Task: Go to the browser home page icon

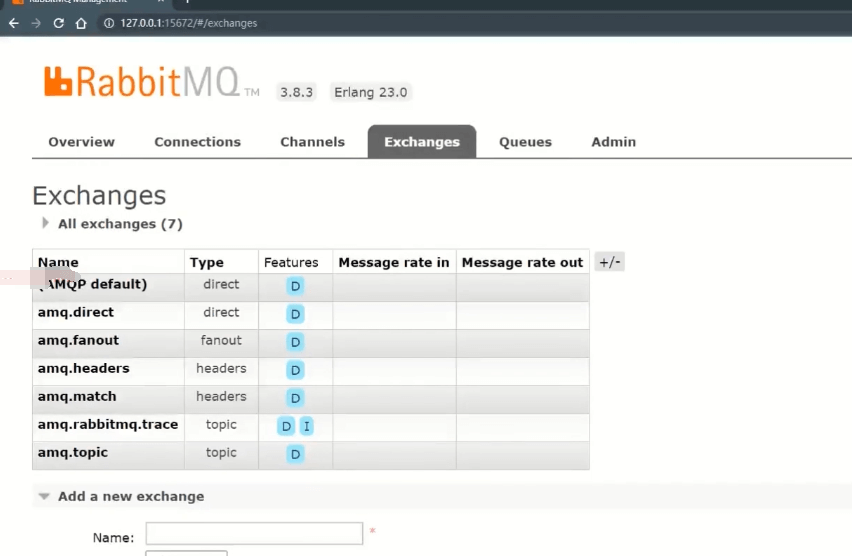Action: click(x=81, y=23)
